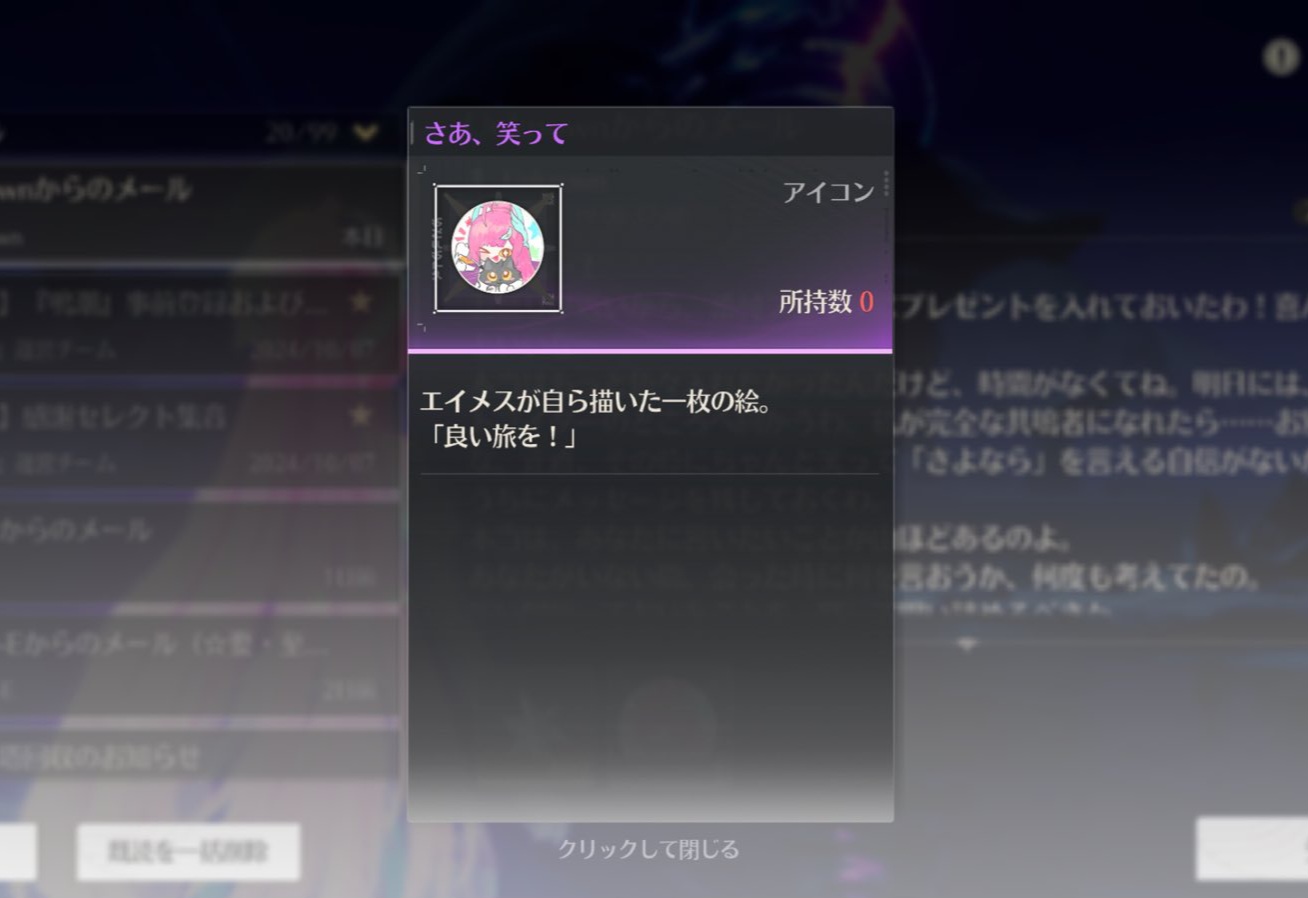Click the 所持数 0 owned count

[x=826, y=301]
